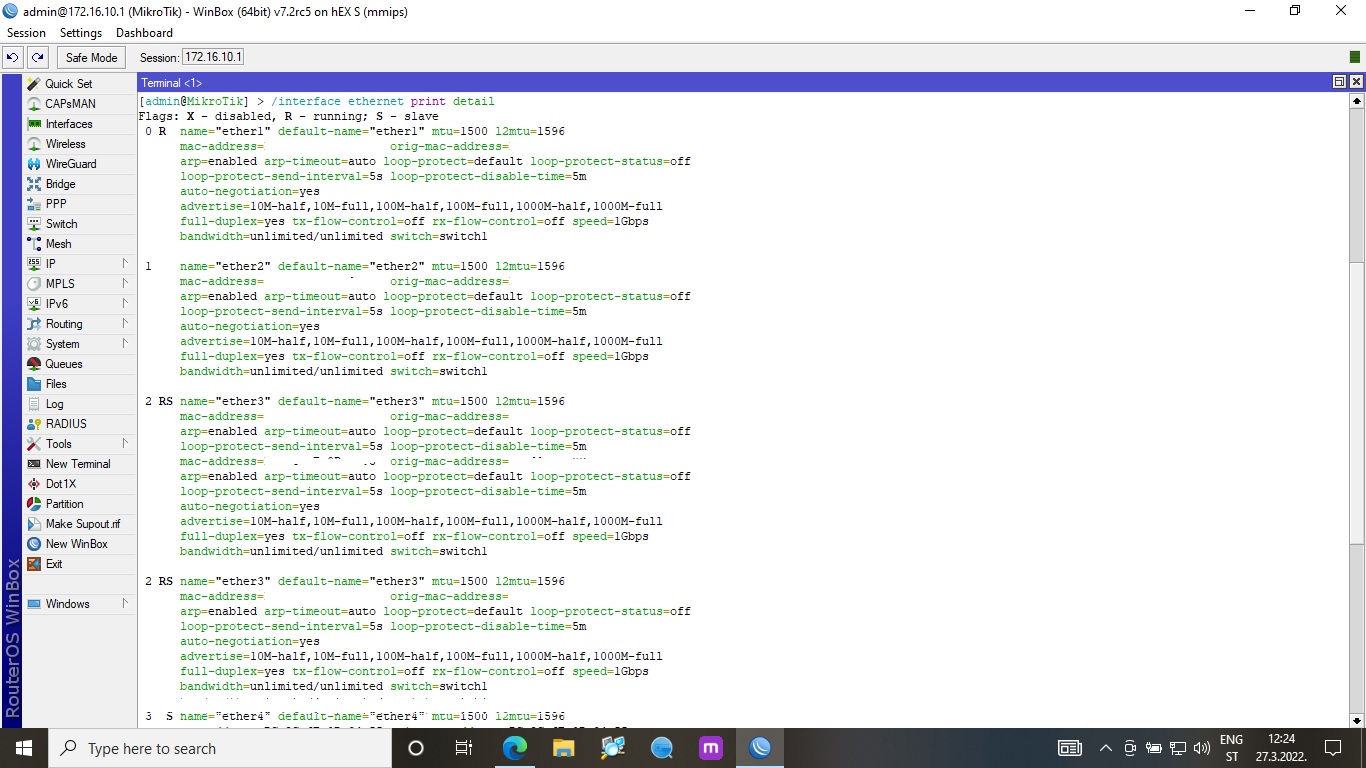The image size is (1366, 768).
Task: Click the Session address field 172.16.10.1
Action: point(213,58)
